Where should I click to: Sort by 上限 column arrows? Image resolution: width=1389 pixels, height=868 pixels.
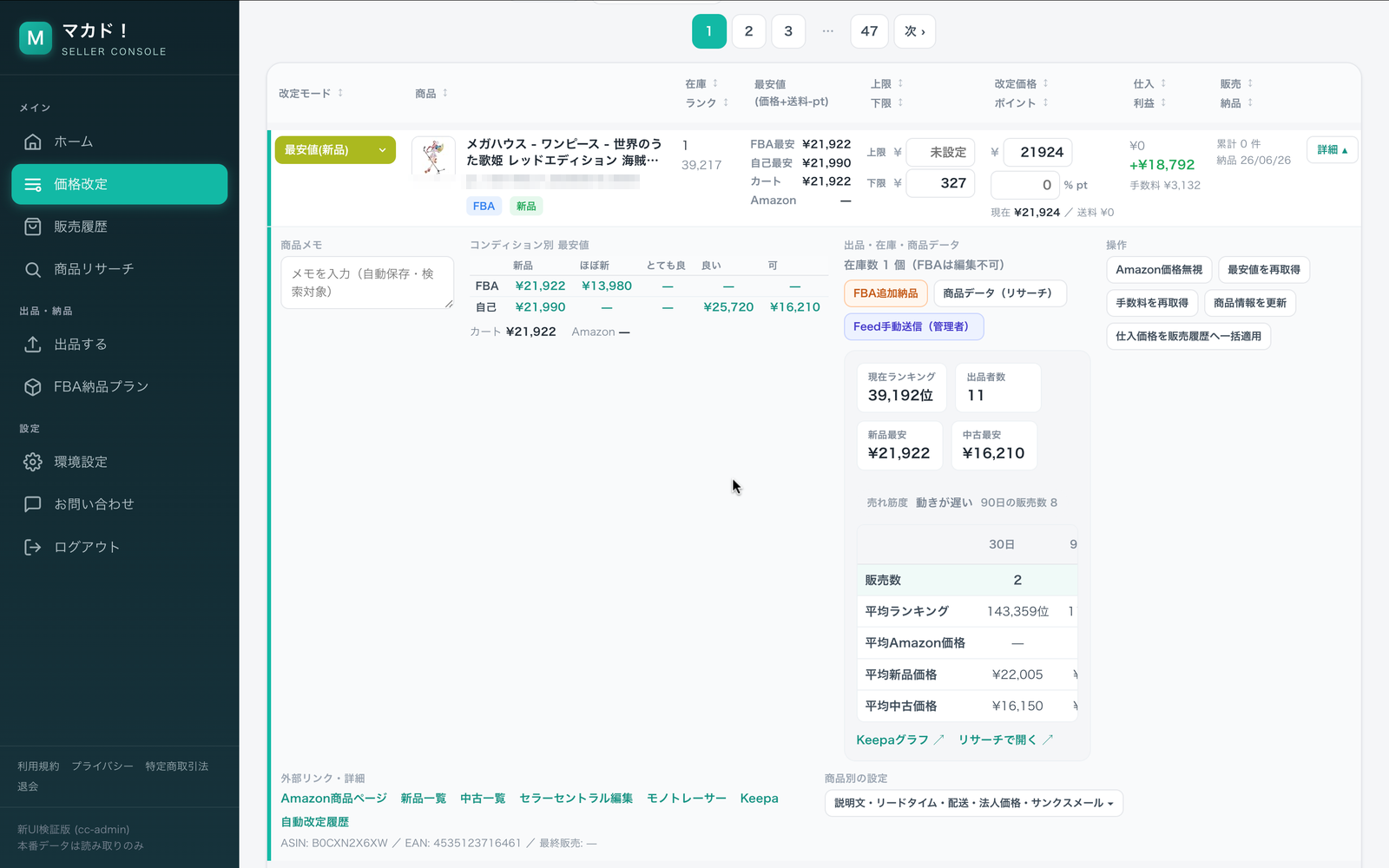(900, 83)
